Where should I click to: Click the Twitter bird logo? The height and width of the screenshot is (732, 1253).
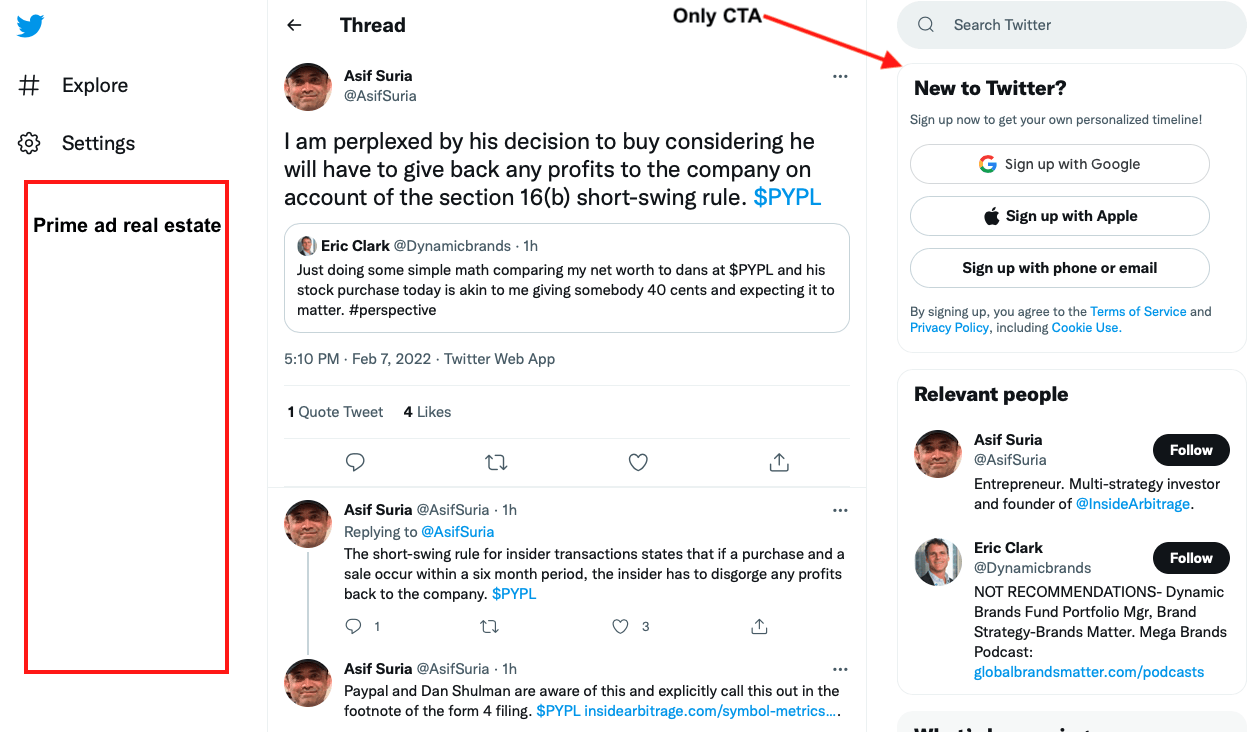(x=30, y=26)
